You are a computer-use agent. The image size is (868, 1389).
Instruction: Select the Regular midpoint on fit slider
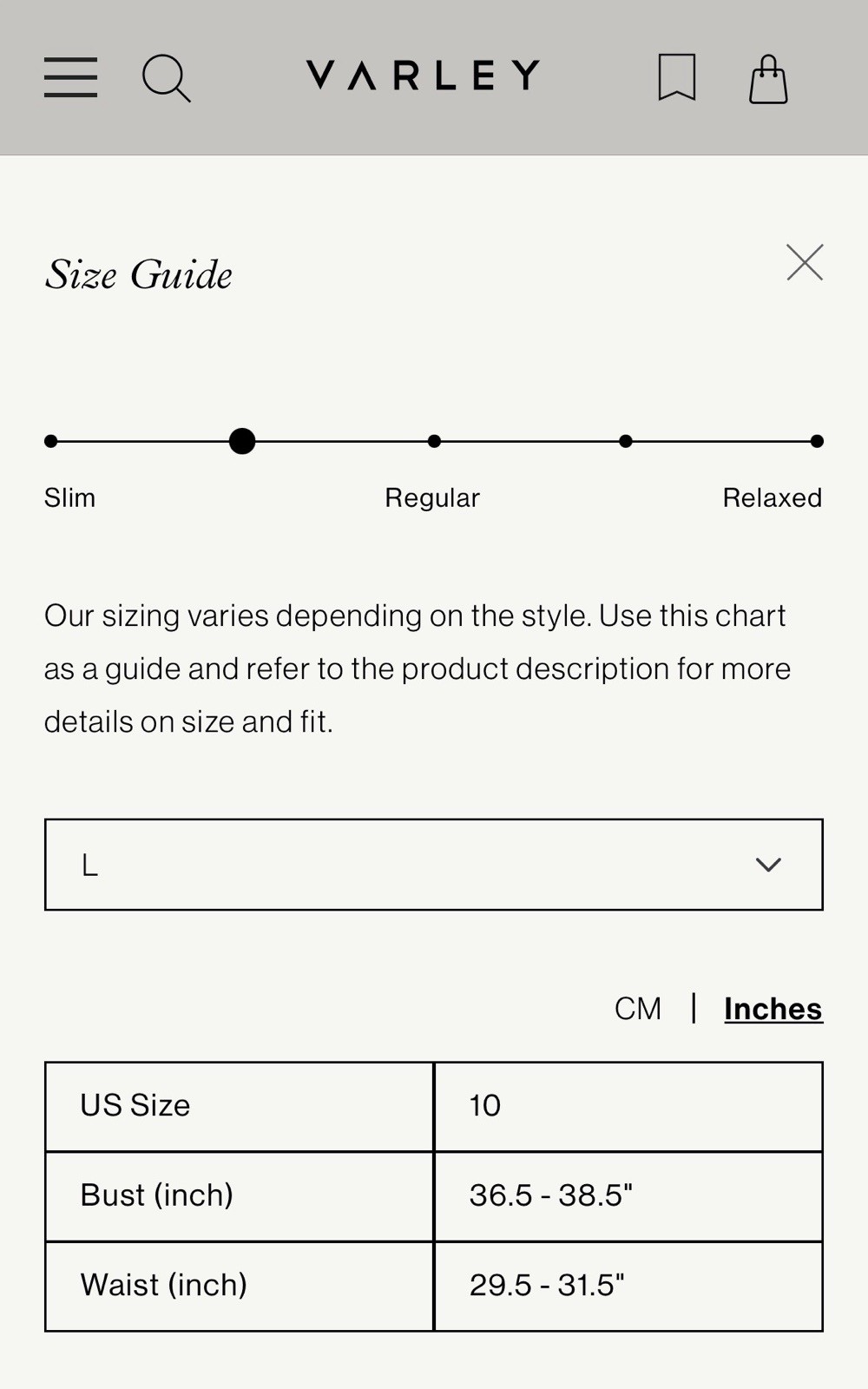[x=434, y=441]
